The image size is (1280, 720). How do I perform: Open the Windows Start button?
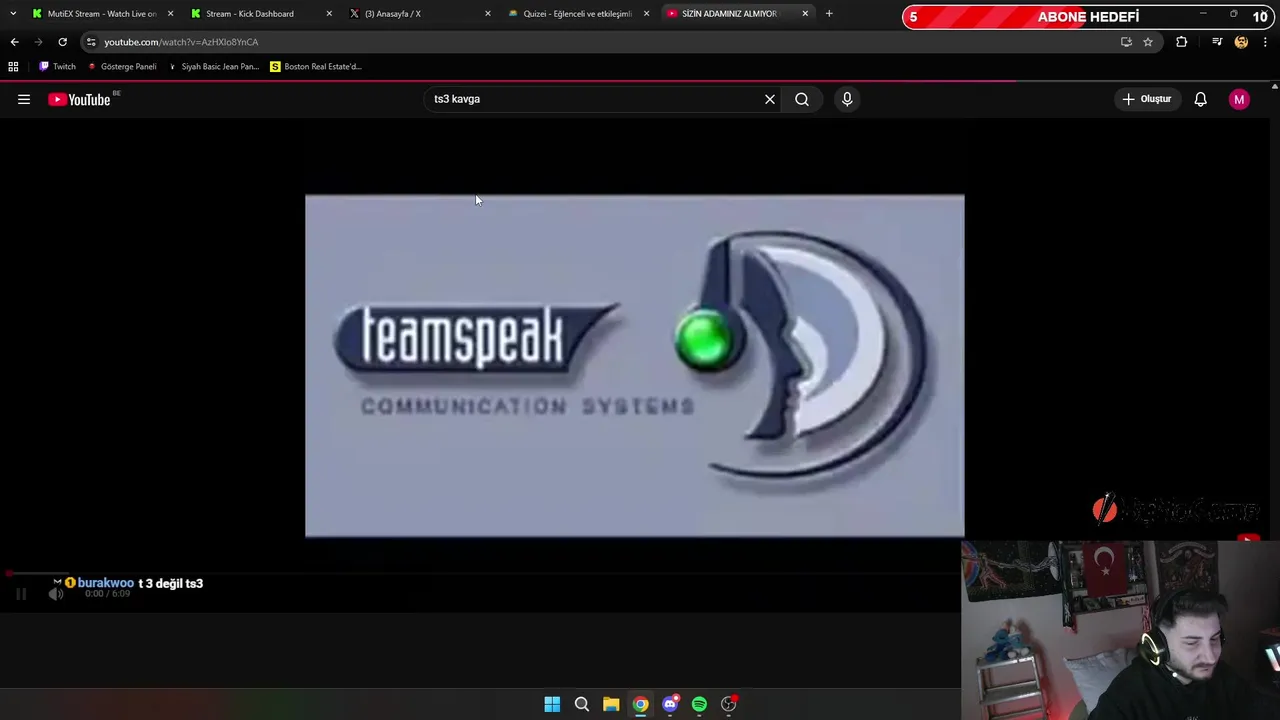[552, 704]
